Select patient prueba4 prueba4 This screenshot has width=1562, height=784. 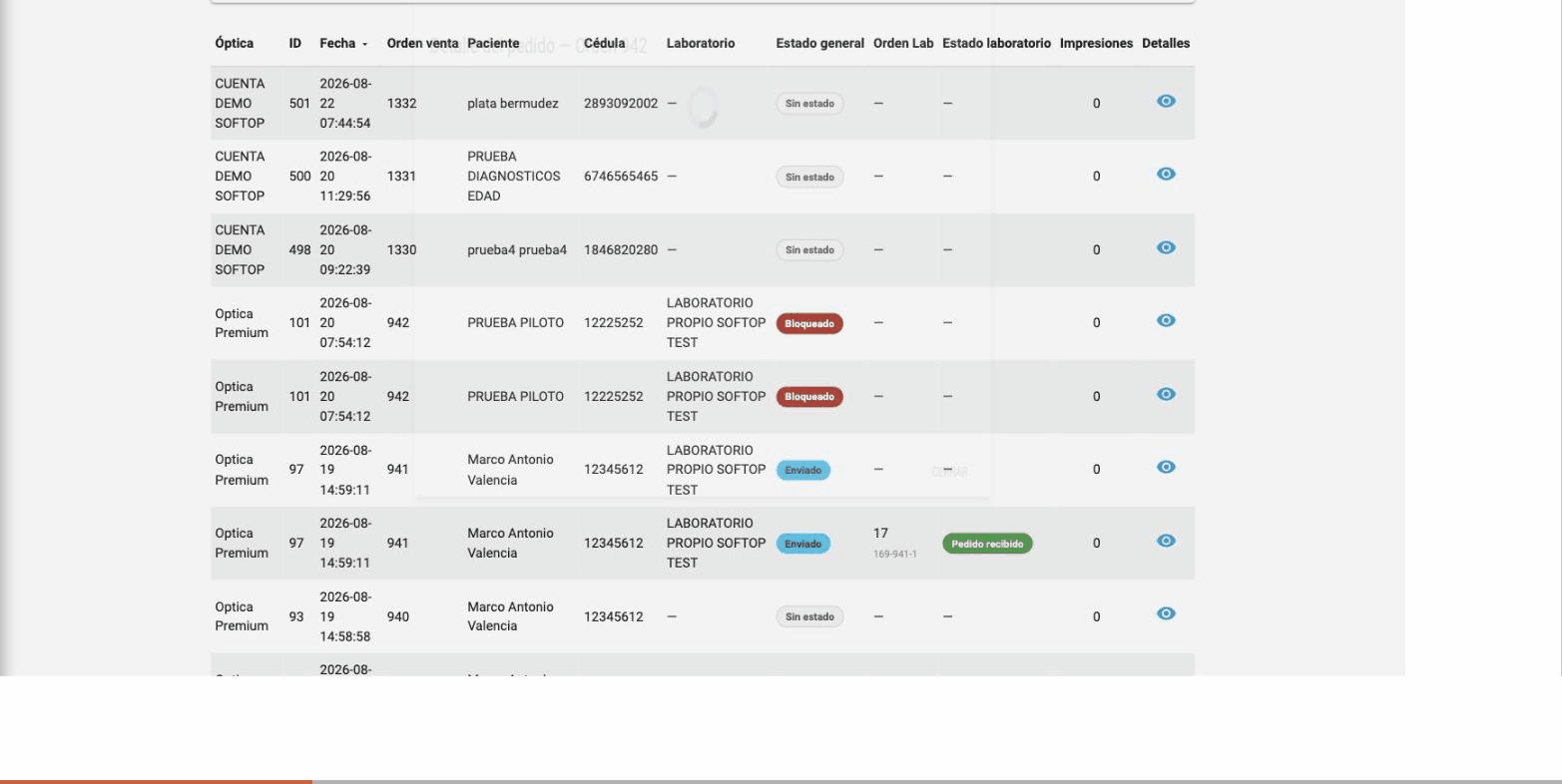517,250
